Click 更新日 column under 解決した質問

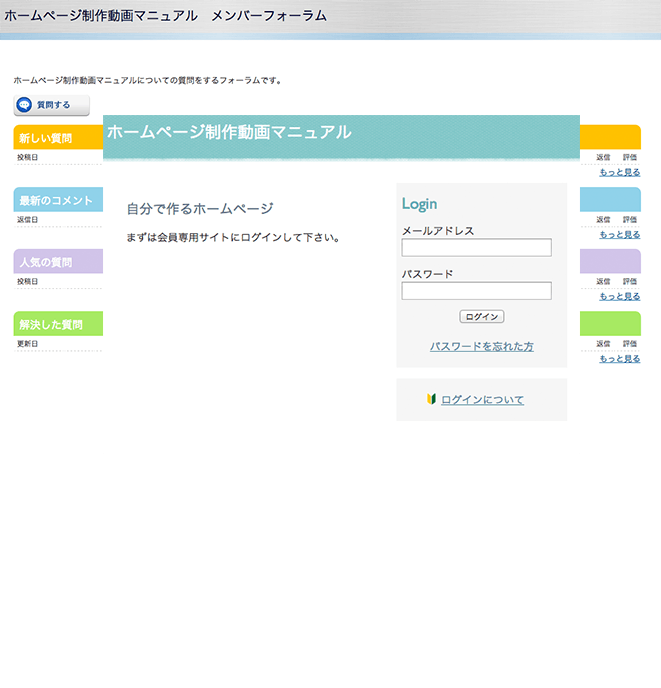pyautogui.click(x=27, y=344)
